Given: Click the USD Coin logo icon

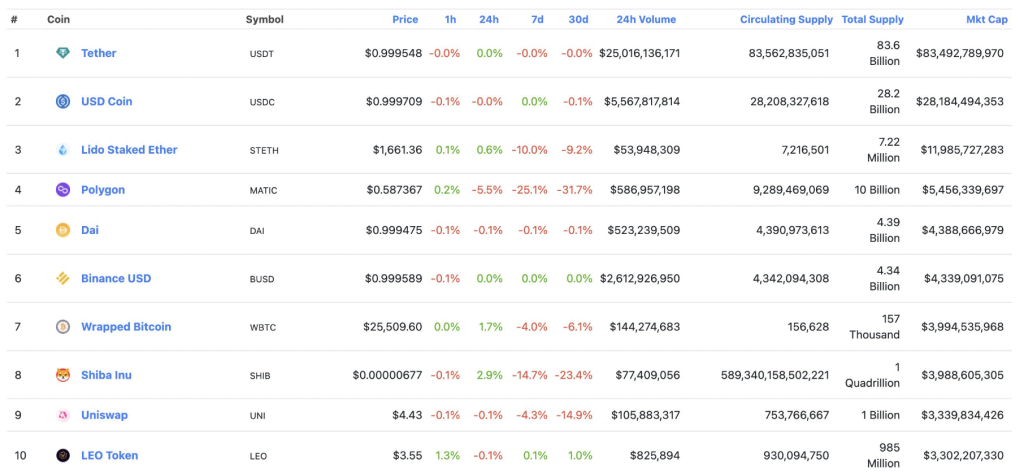Looking at the screenshot, I should point(63,101).
